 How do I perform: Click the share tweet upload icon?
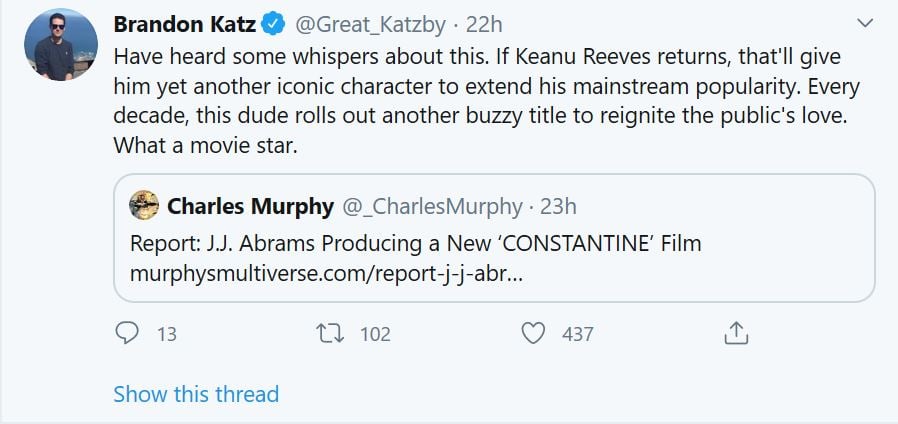(736, 333)
